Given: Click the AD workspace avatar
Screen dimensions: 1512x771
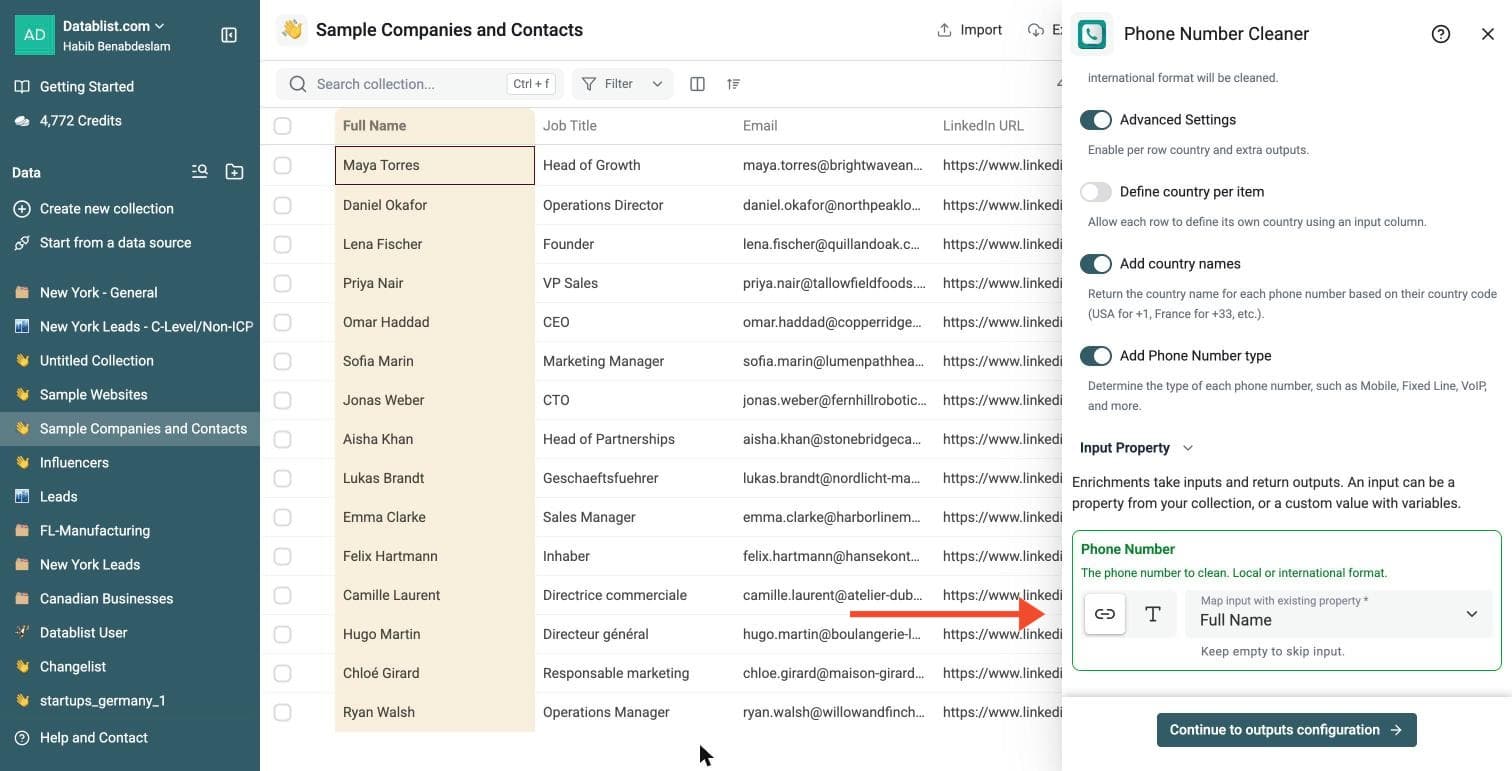Looking at the screenshot, I should coord(35,35).
